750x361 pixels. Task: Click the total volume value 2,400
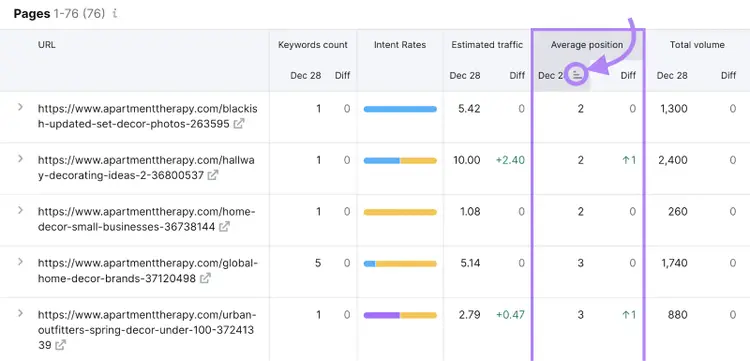[673, 160]
